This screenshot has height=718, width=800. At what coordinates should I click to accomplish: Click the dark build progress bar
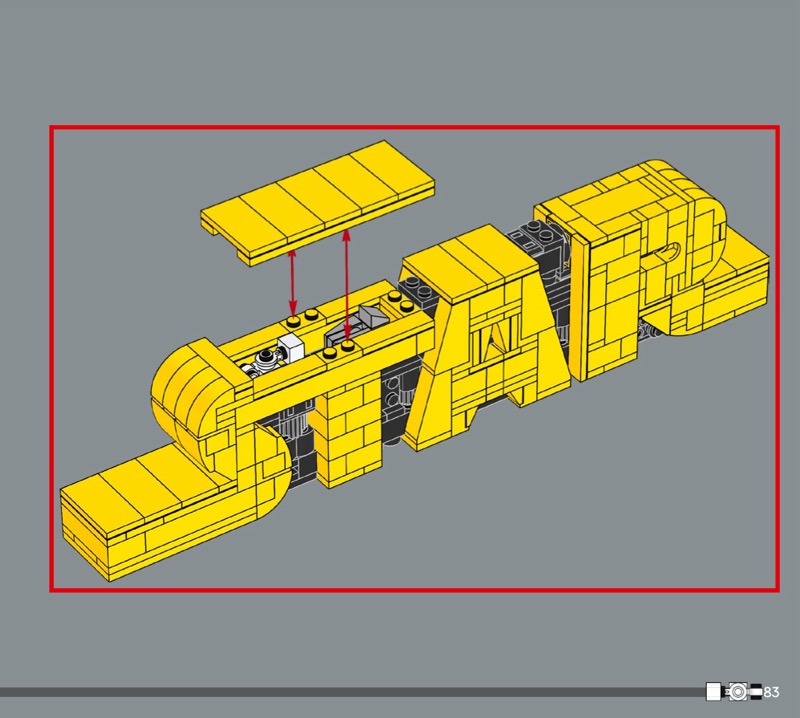pos(350,692)
